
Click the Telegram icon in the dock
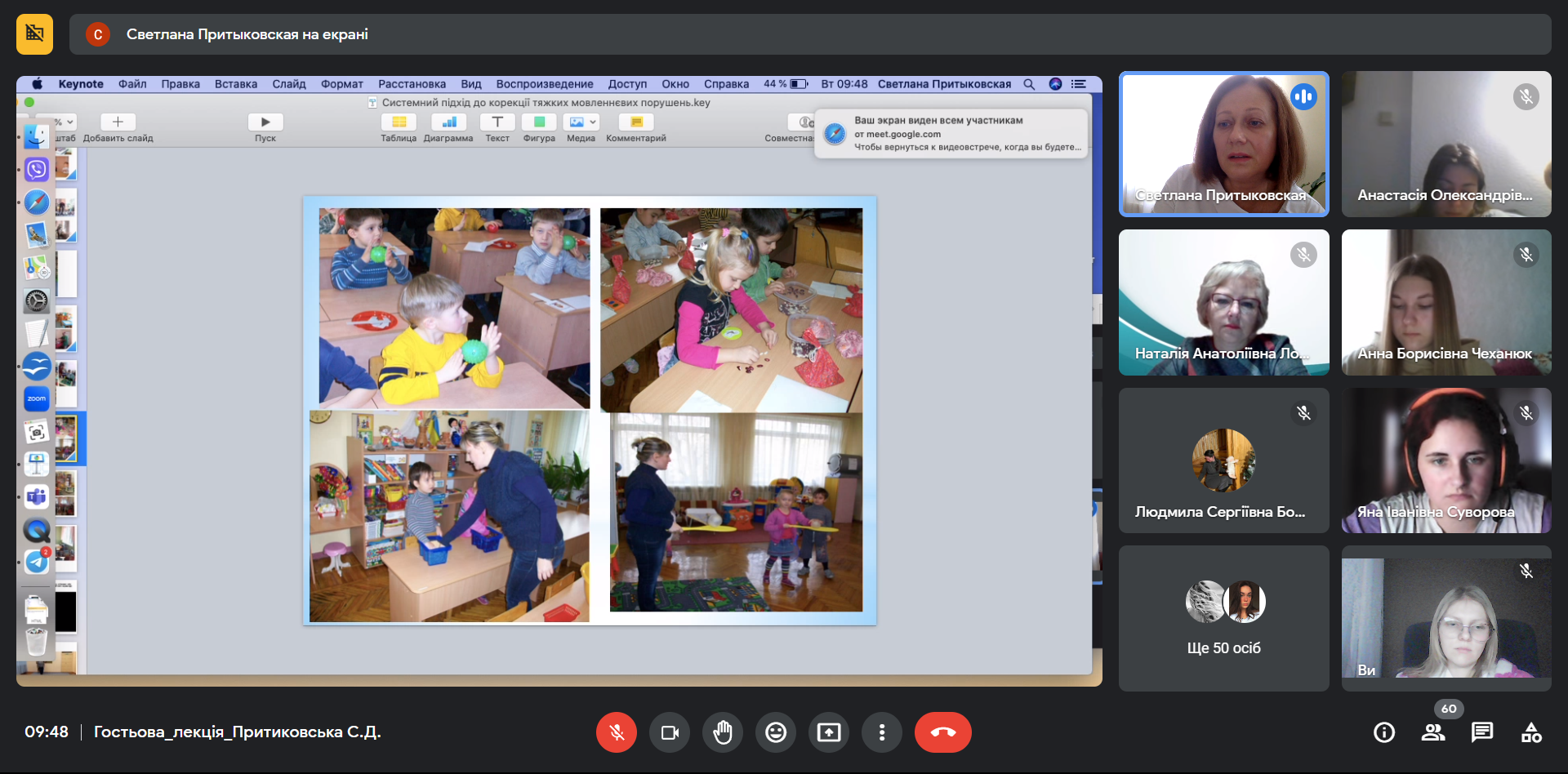coord(37,562)
